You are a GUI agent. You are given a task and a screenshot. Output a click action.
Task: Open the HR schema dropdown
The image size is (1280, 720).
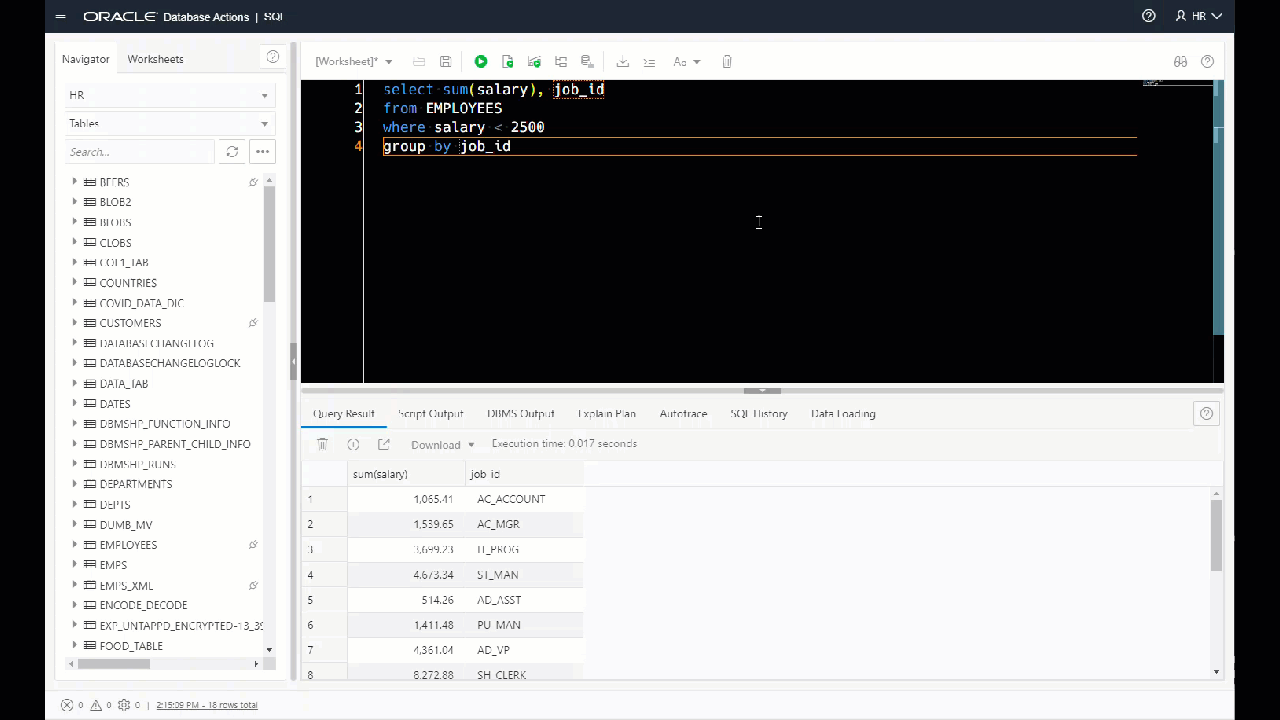(168, 95)
